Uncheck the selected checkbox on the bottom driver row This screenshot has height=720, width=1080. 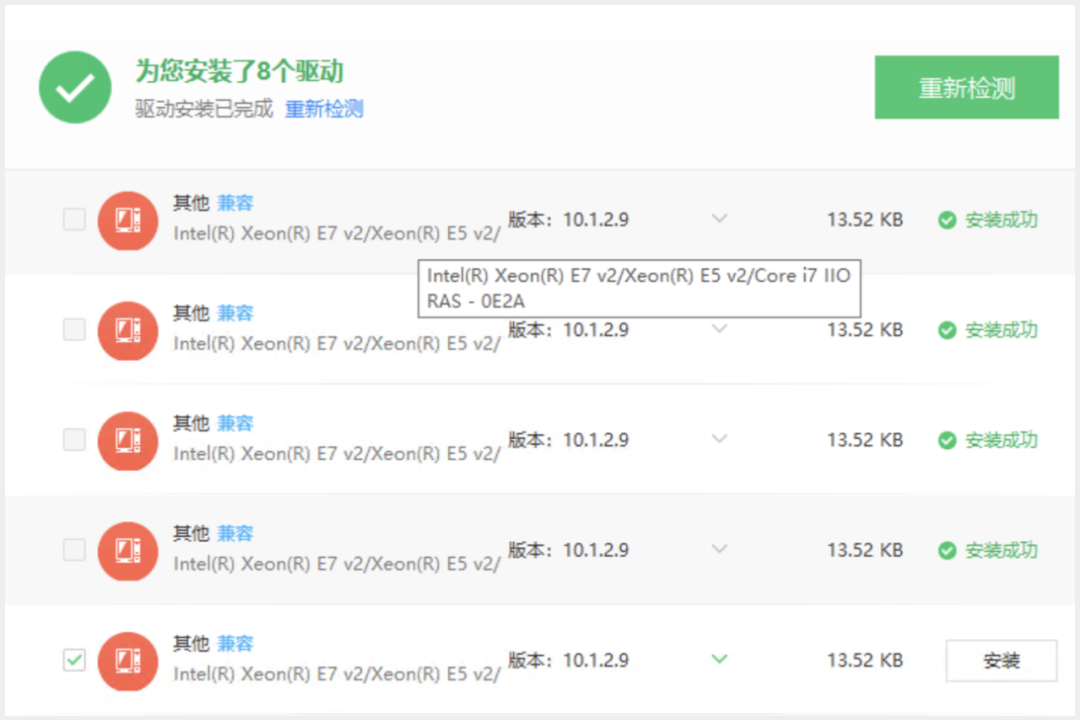coord(73,661)
